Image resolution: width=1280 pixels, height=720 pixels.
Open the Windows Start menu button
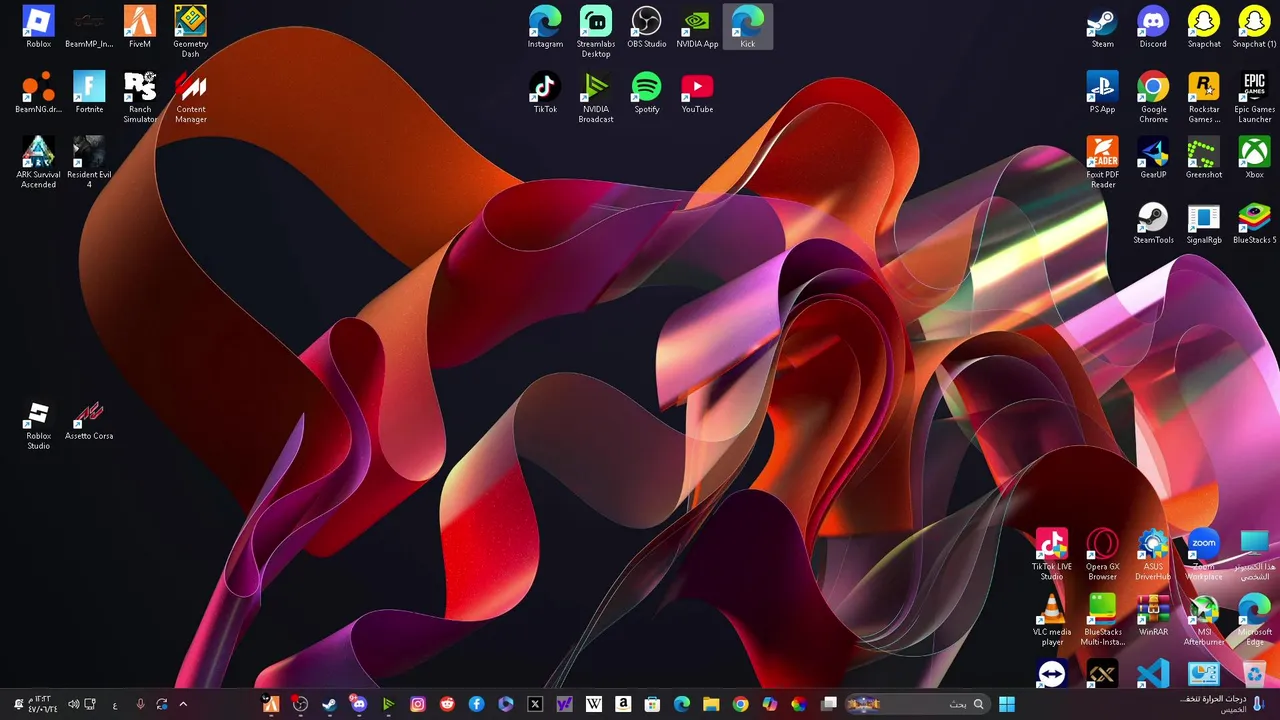click(x=1007, y=704)
